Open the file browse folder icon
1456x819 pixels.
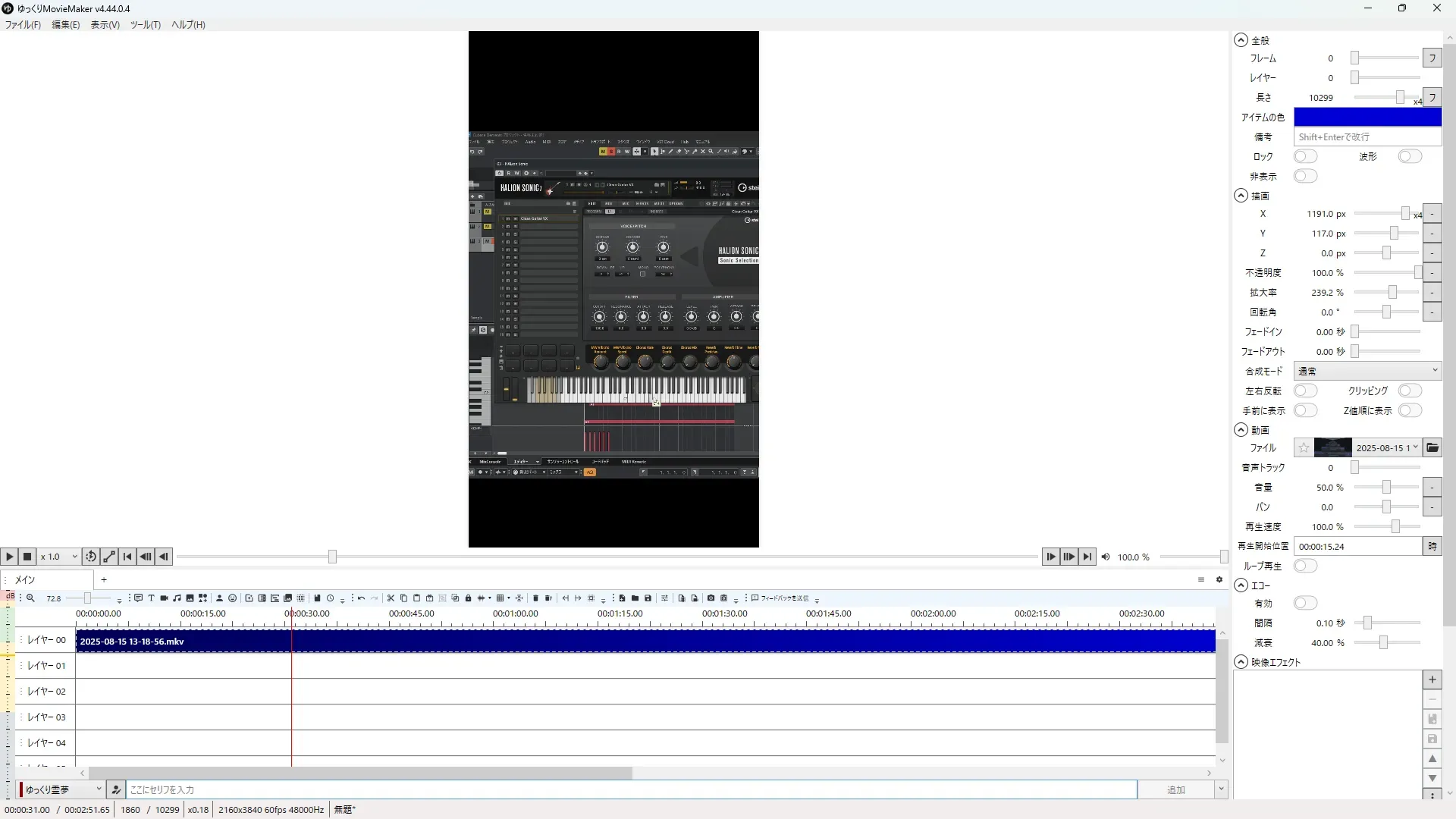tap(1432, 447)
